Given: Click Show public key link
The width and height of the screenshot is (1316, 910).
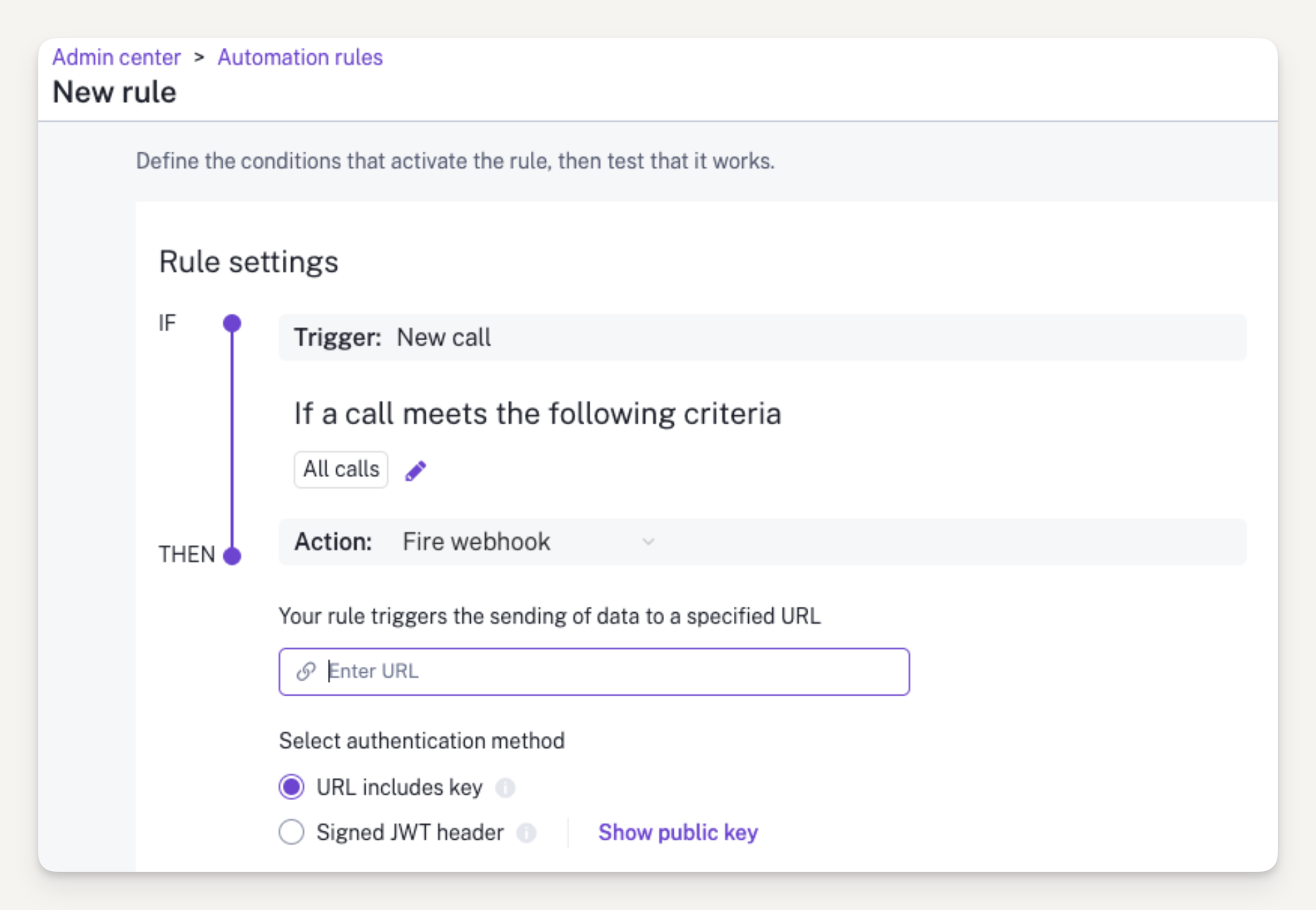Looking at the screenshot, I should [678, 832].
